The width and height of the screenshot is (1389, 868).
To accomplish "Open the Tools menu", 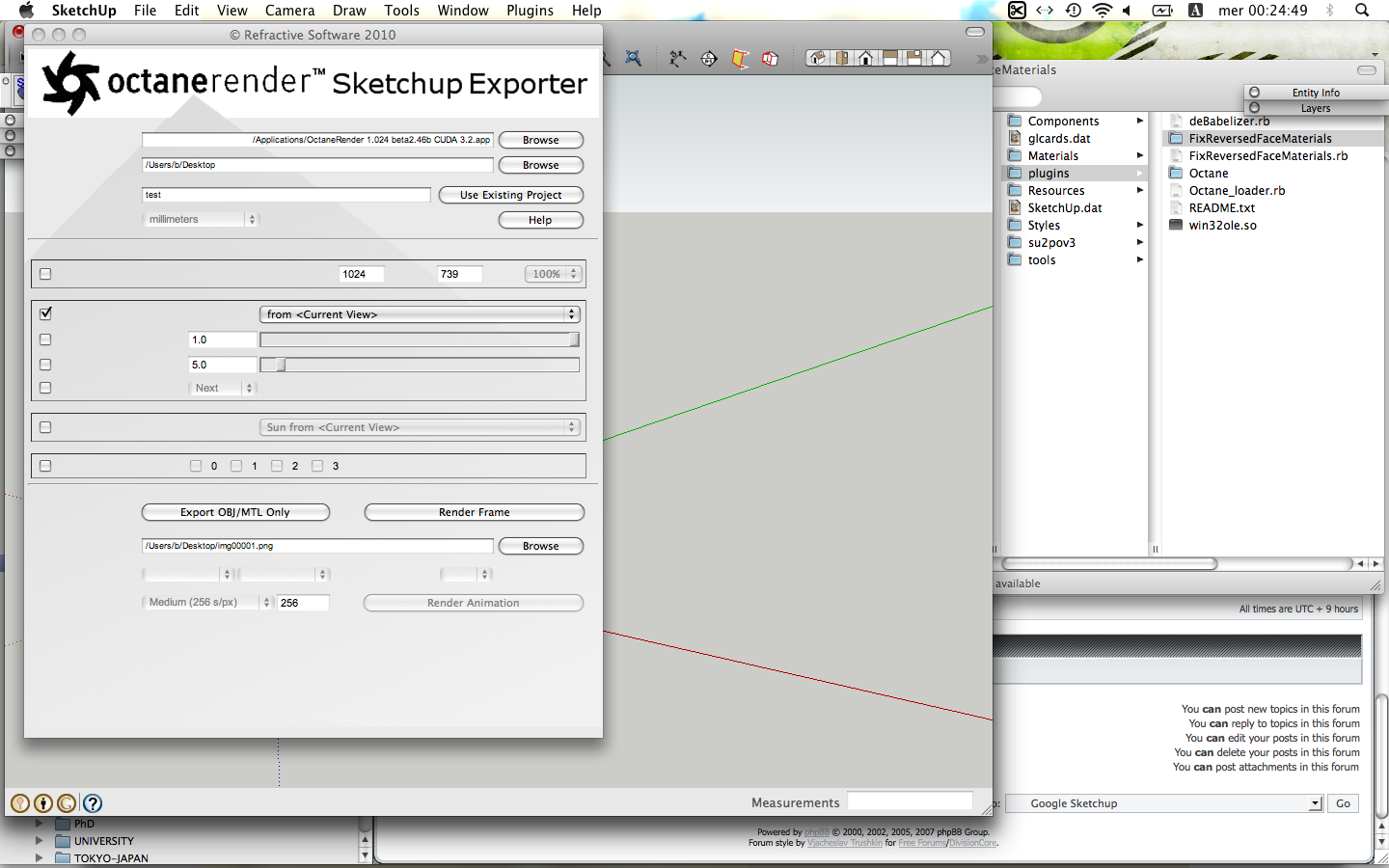I will pos(401,11).
